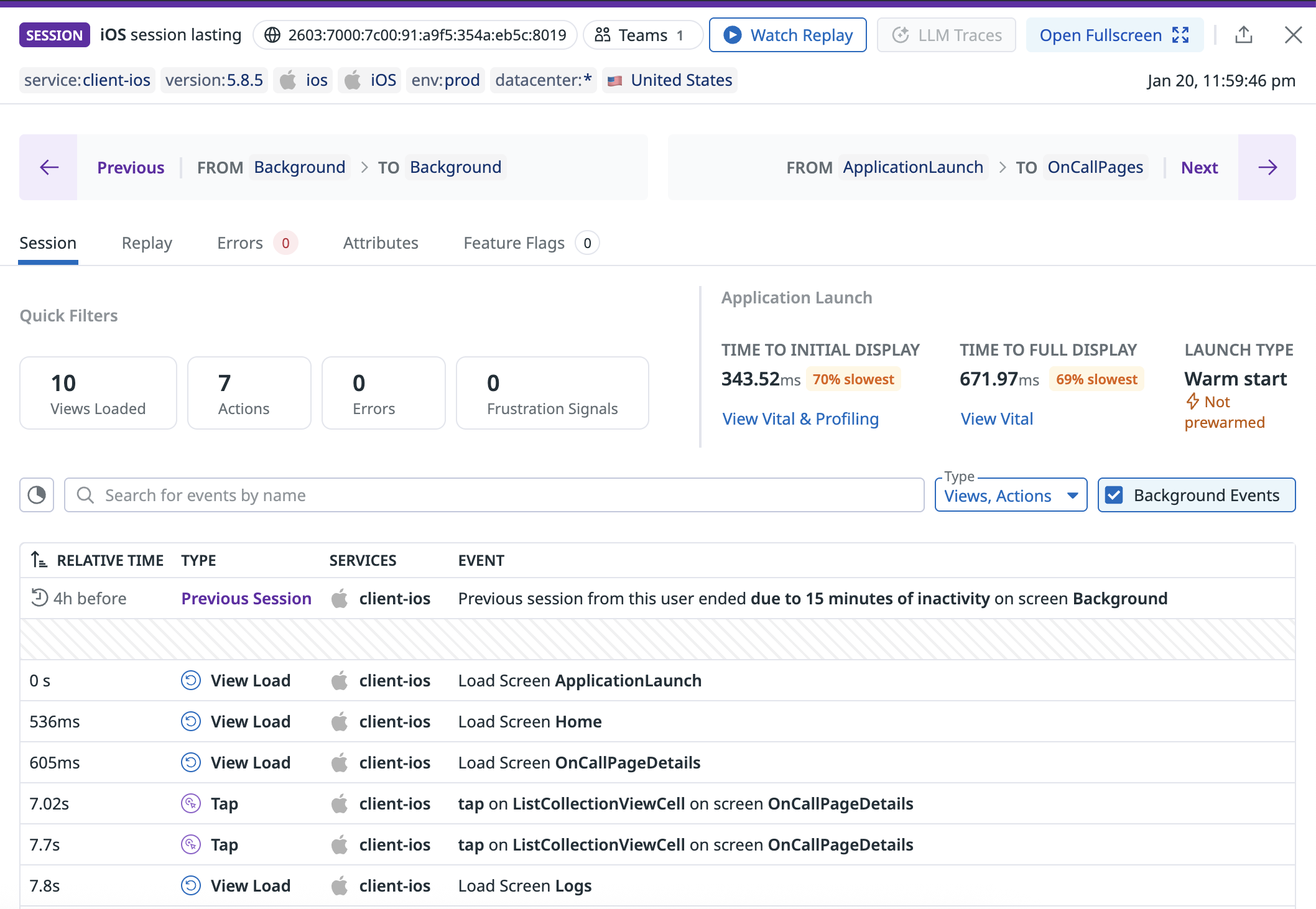Click the globe icon by the IP address

coord(272,35)
